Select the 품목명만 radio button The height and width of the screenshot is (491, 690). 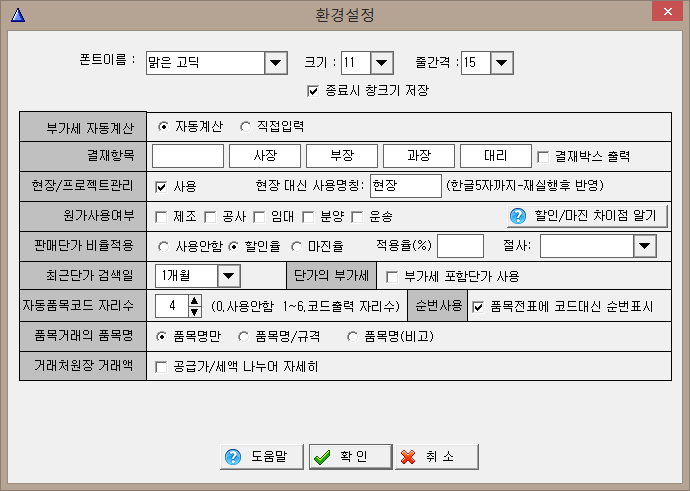tap(162, 337)
